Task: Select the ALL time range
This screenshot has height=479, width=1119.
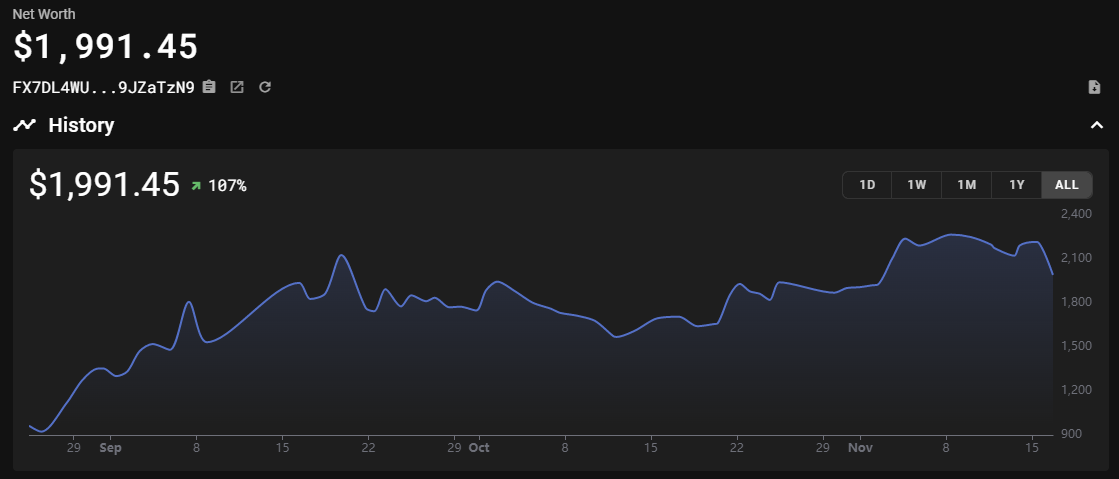Action: click(x=1066, y=185)
